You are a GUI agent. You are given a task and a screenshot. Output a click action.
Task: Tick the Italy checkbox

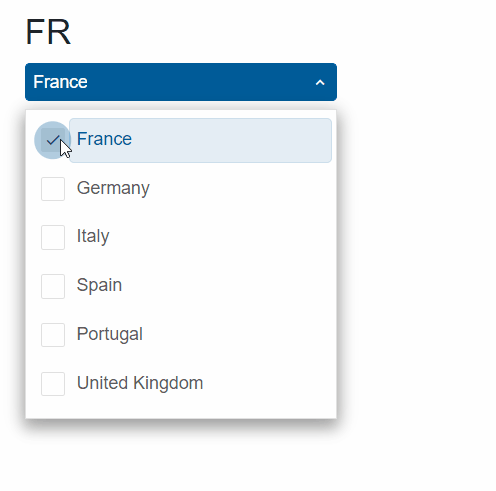tap(53, 237)
